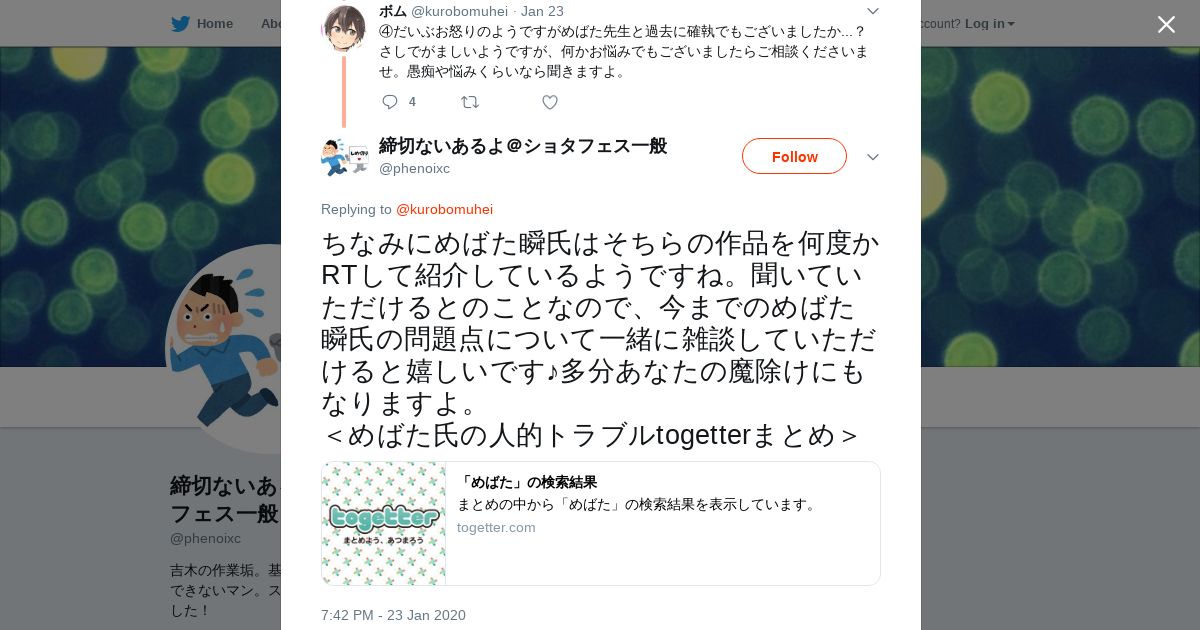Click the phenoixc running-man avatar in tweet
Image resolution: width=1200 pixels, height=630 pixels.
(x=345, y=157)
